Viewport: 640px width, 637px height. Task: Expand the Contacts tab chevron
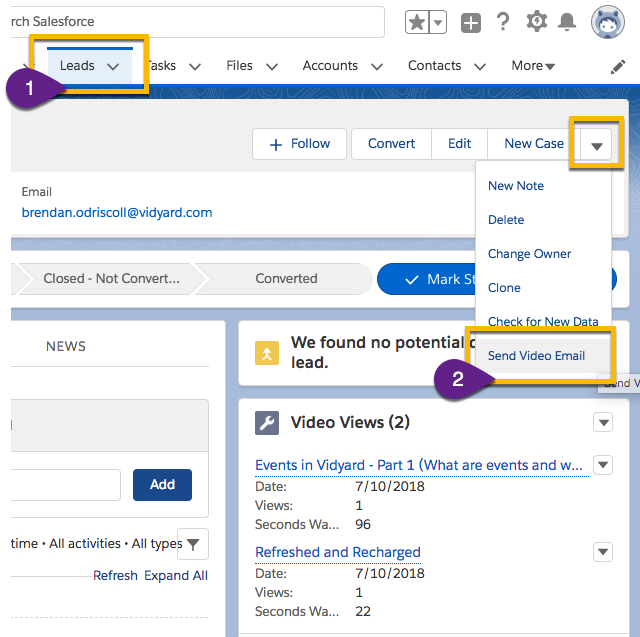[x=480, y=67]
